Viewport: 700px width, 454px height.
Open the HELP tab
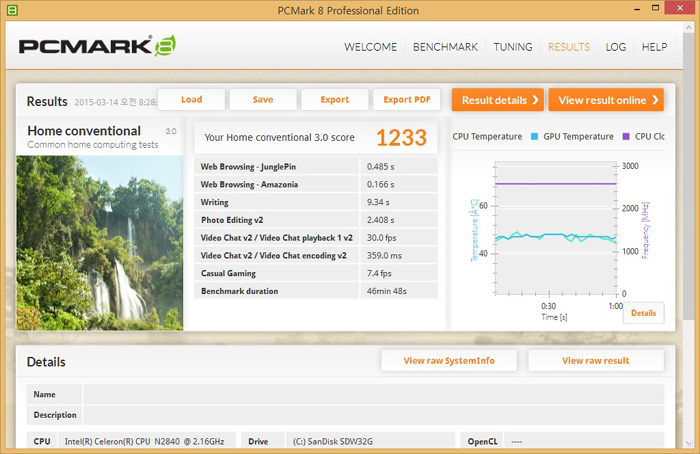[x=654, y=47]
